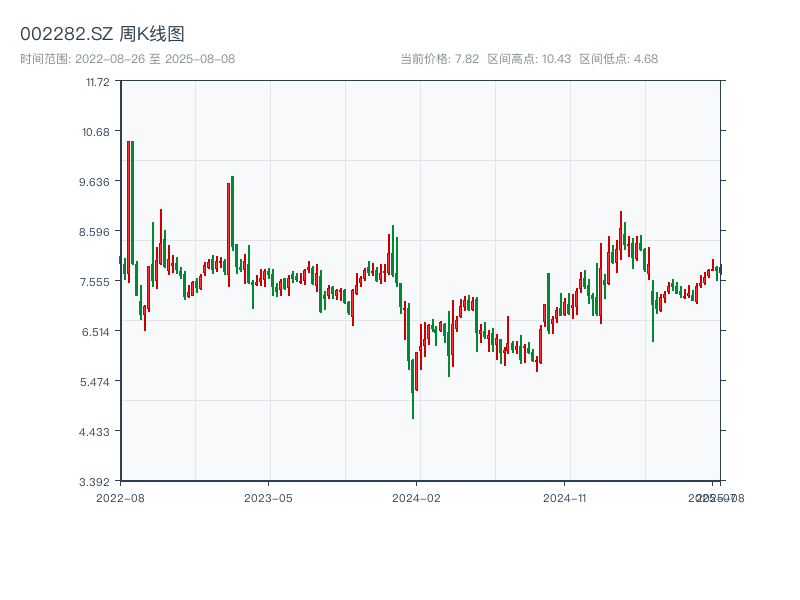Click the 7.555 y-axis price label
Screen dimensions: 800x600
tap(97, 282)
